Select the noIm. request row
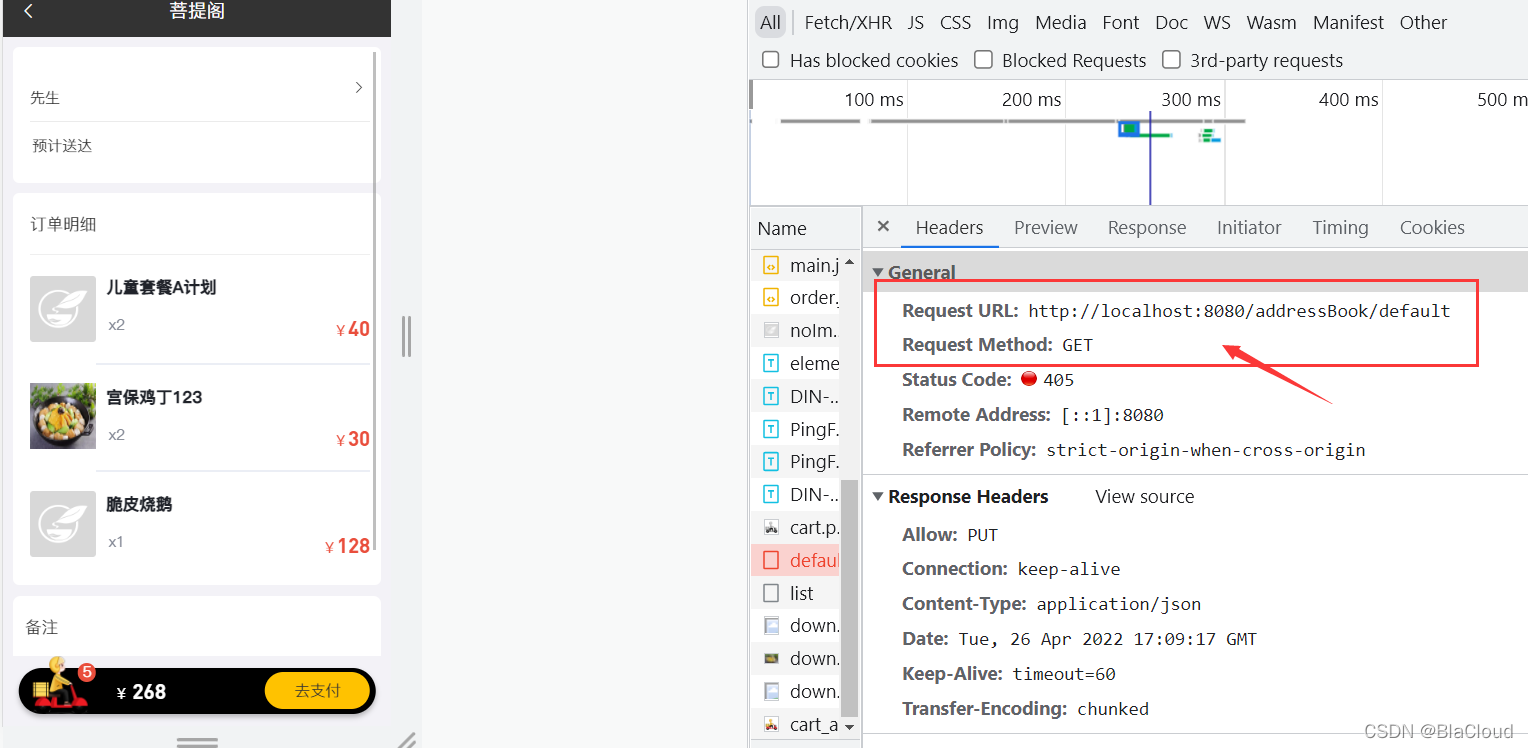Viewport: 1528px width, 748px height. tap(796, 330)
